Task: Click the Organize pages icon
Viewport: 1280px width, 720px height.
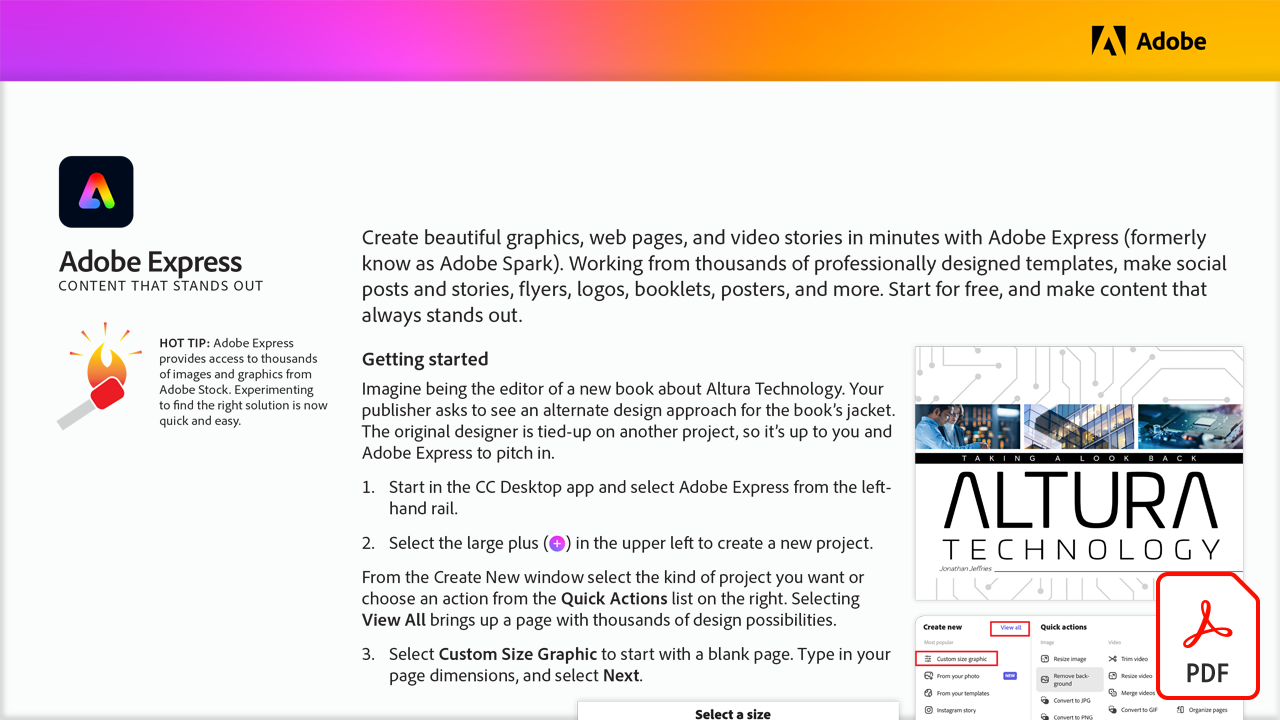Action: click(1180, 710)
